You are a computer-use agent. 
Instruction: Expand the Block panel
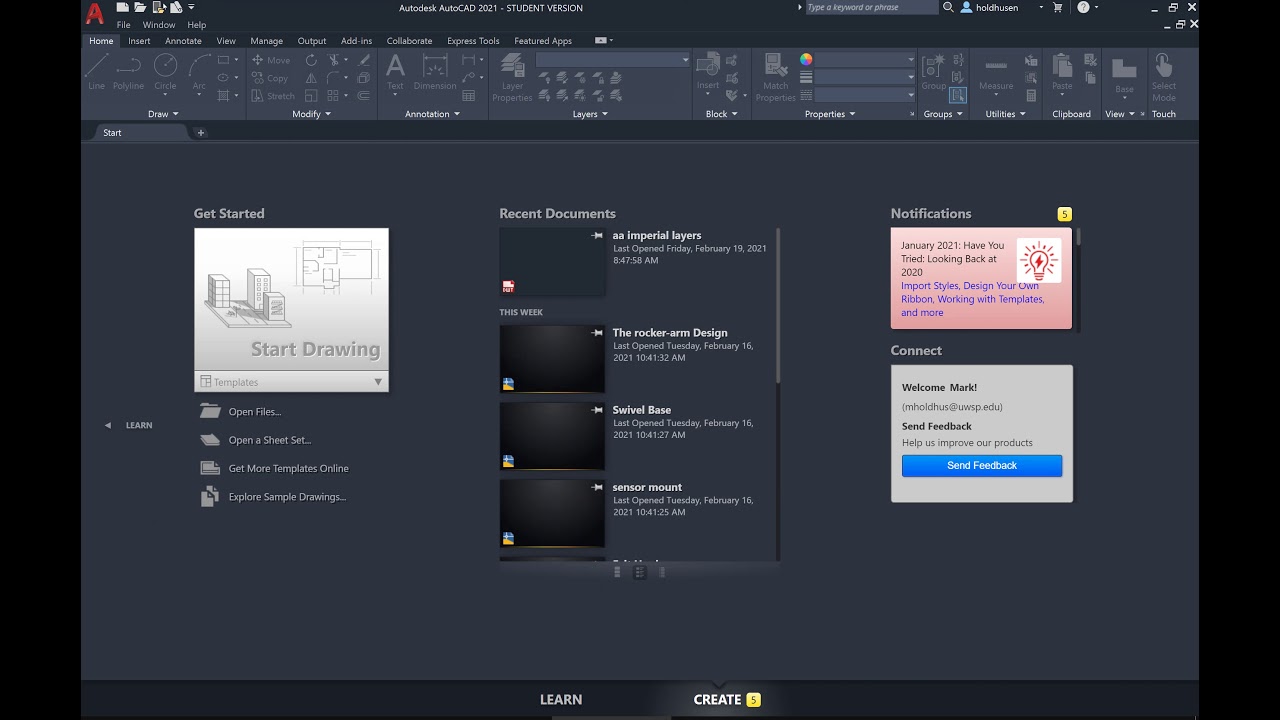point(721,114)
